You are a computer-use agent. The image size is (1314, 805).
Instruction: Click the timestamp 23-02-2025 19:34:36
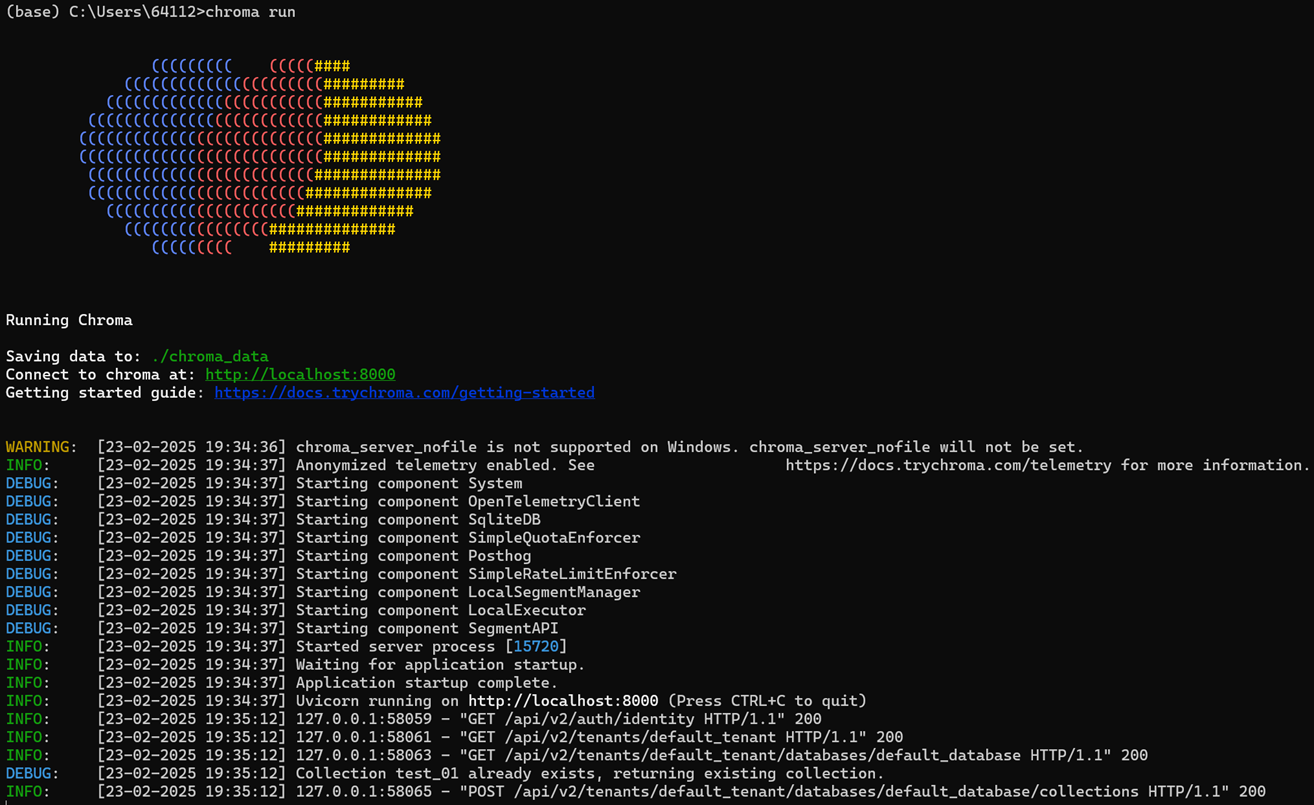[192, 447]
